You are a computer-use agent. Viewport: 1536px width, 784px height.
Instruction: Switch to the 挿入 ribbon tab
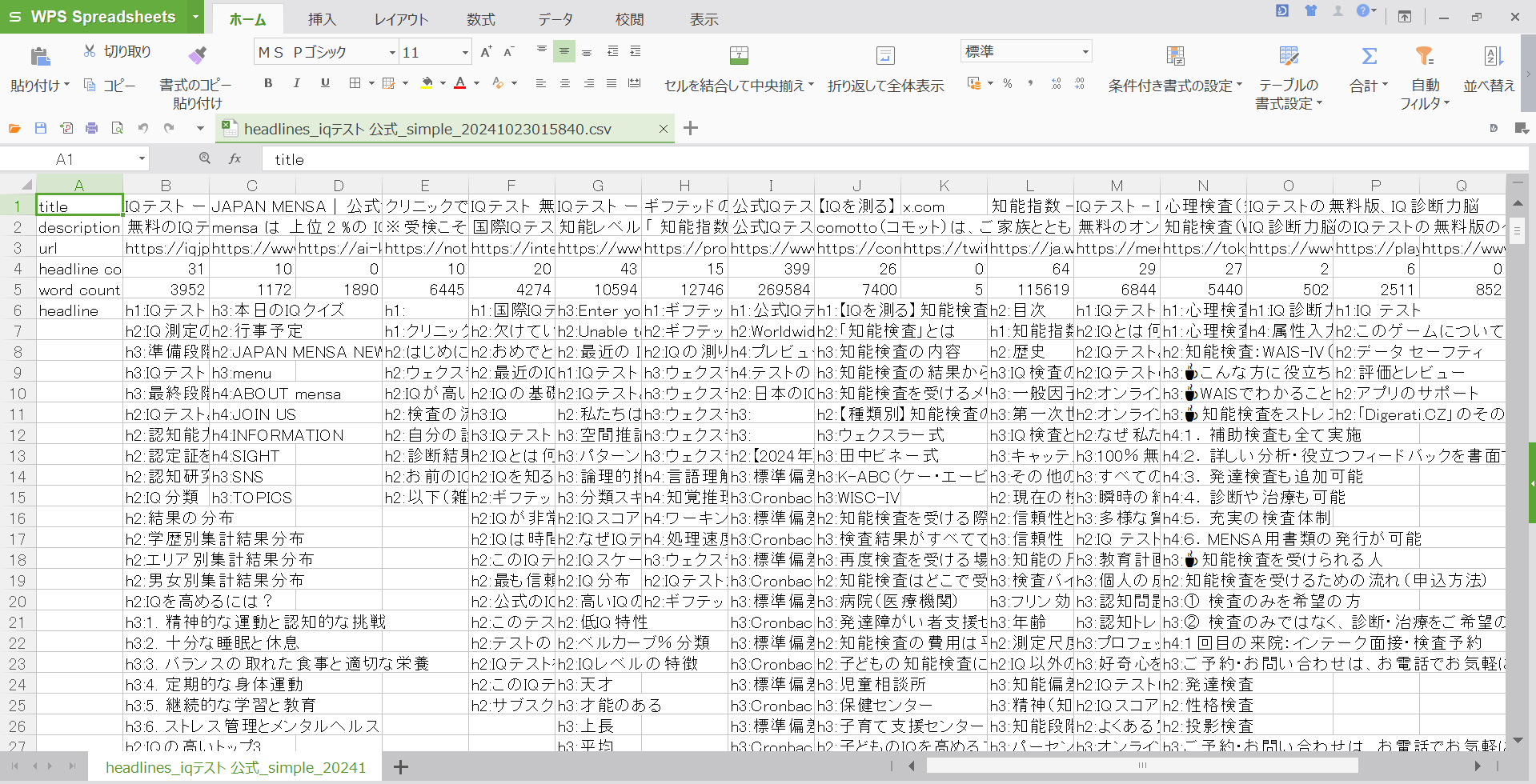click(322, 19)
